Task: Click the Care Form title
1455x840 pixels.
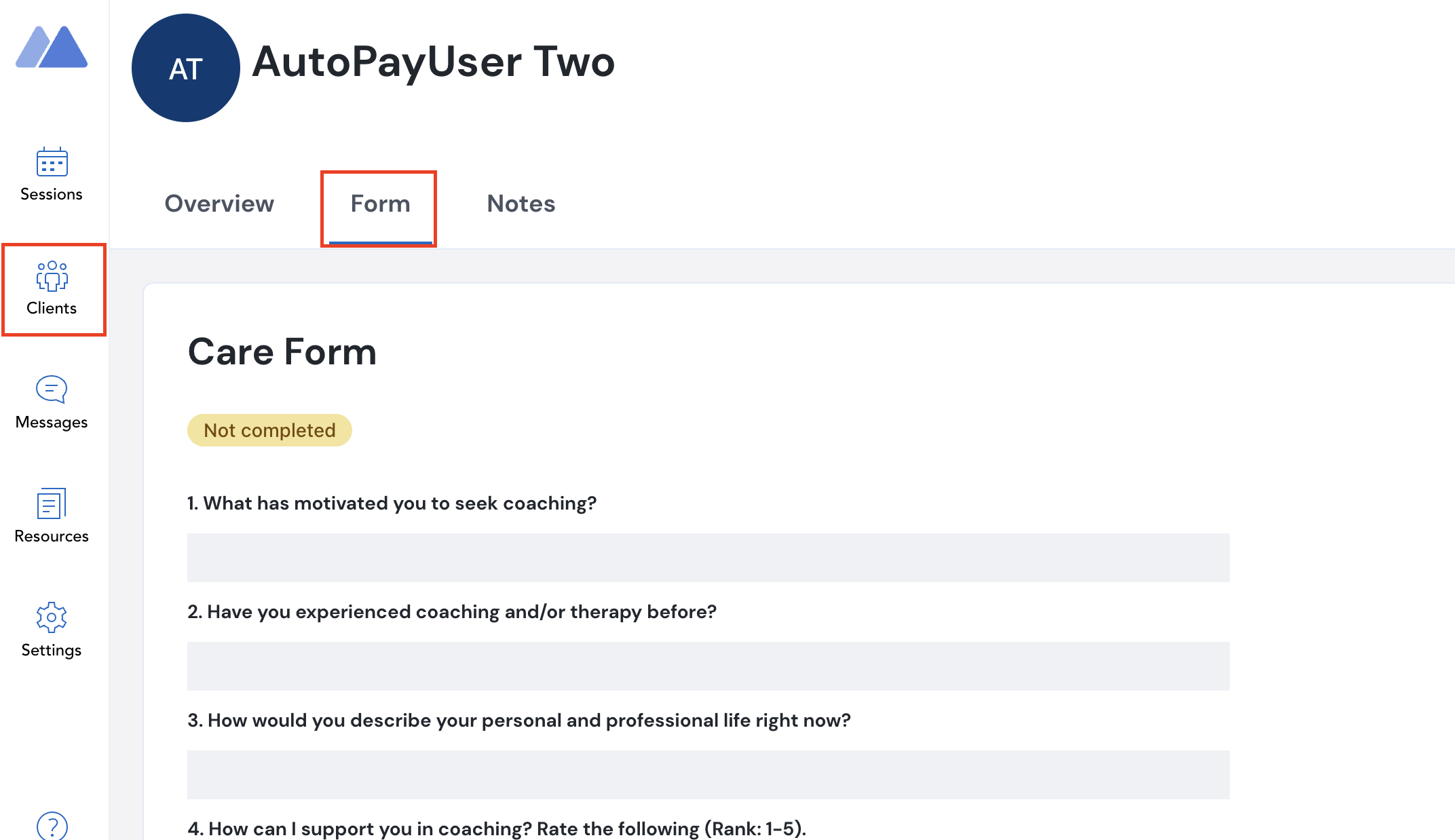Action: (x=282, y=352)
